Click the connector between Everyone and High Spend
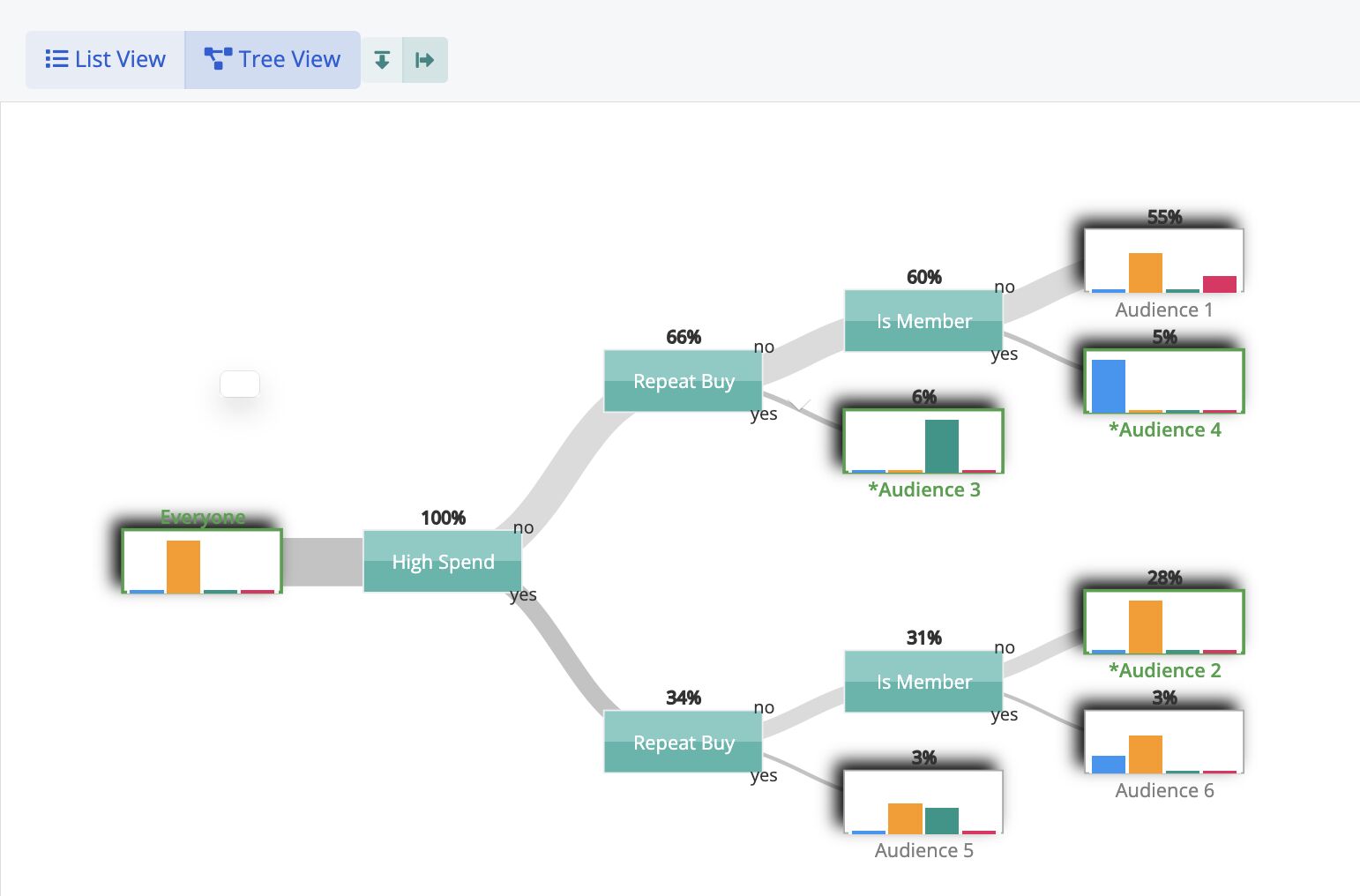 pos(323,562)
